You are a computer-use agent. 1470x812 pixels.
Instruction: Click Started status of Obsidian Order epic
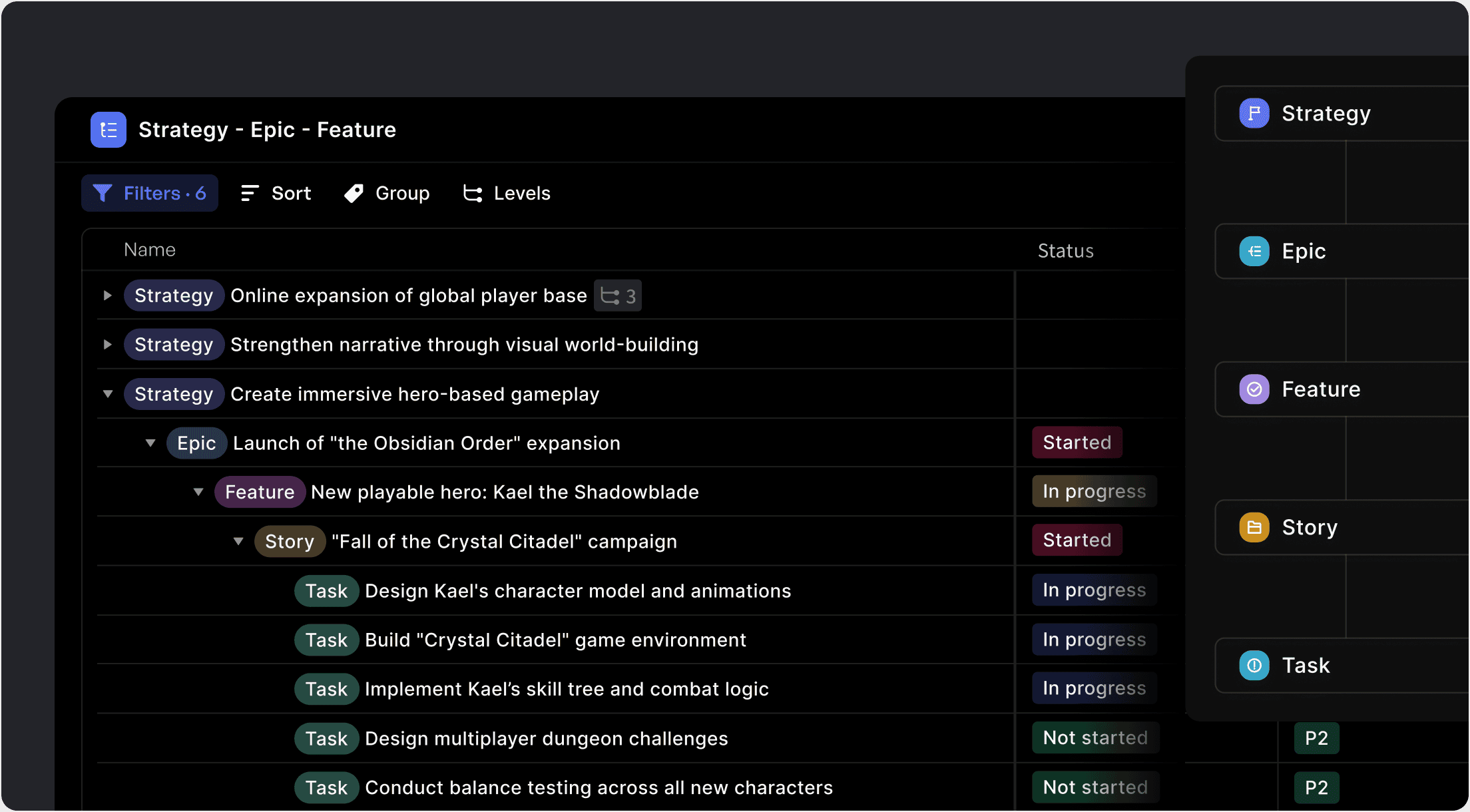coord(1077,443)
